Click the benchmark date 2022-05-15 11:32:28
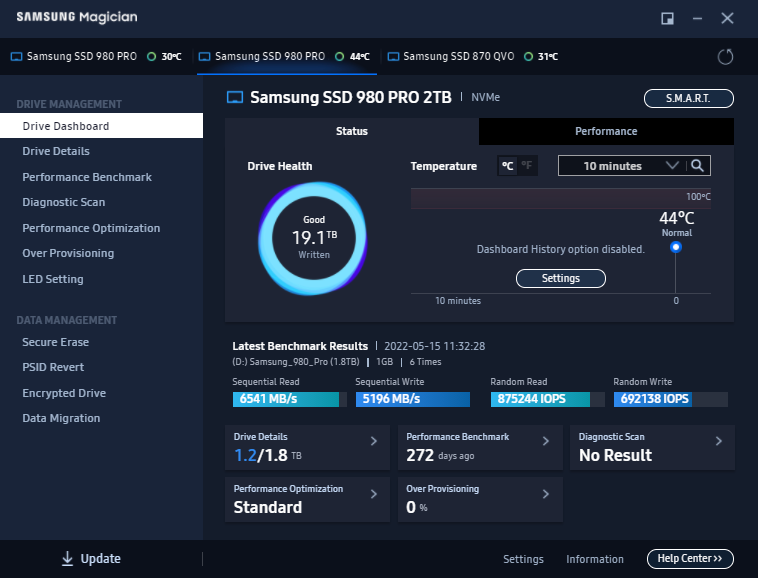The image size is (758, 578). point(435,346)
